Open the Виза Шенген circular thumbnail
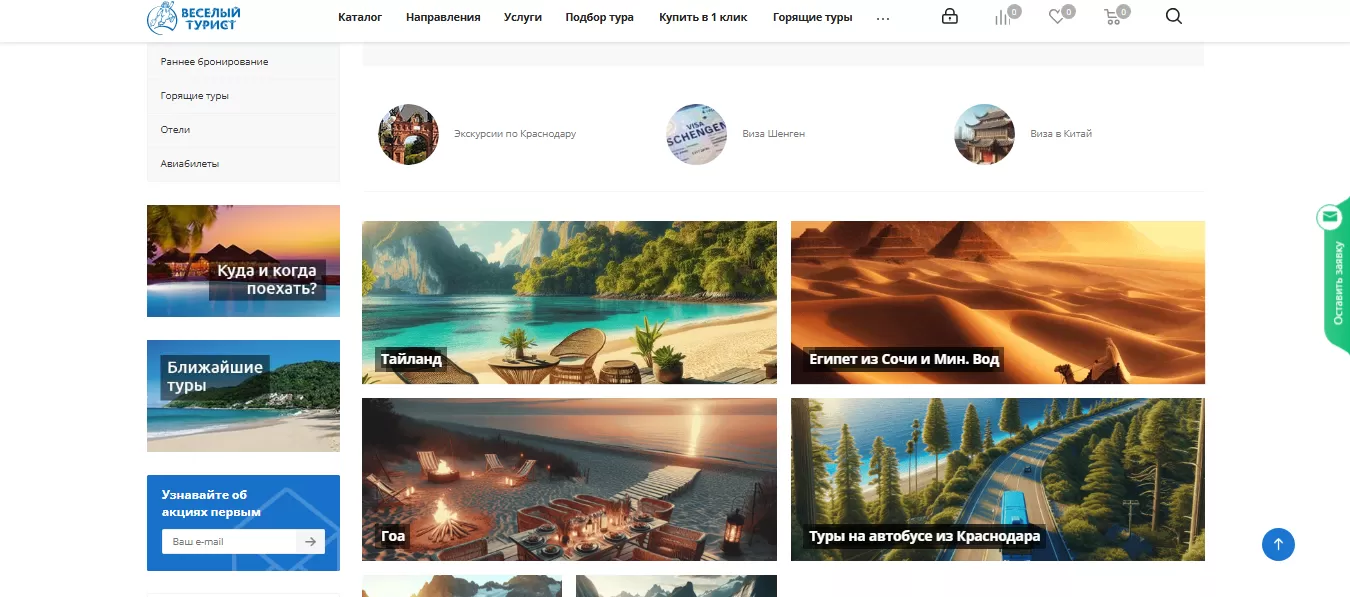Viewport: 1350px width, 597px height. coord(696,134)
